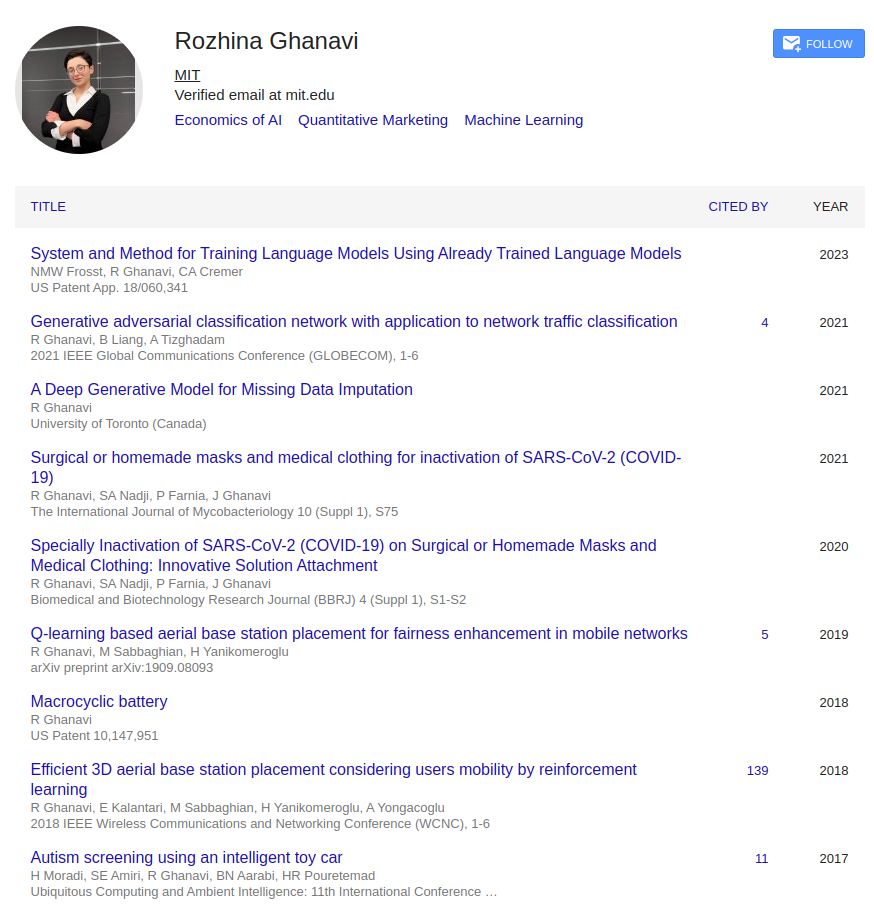Sort publications by Cited By header
The image size is (874, 908).
coord(738,207)
